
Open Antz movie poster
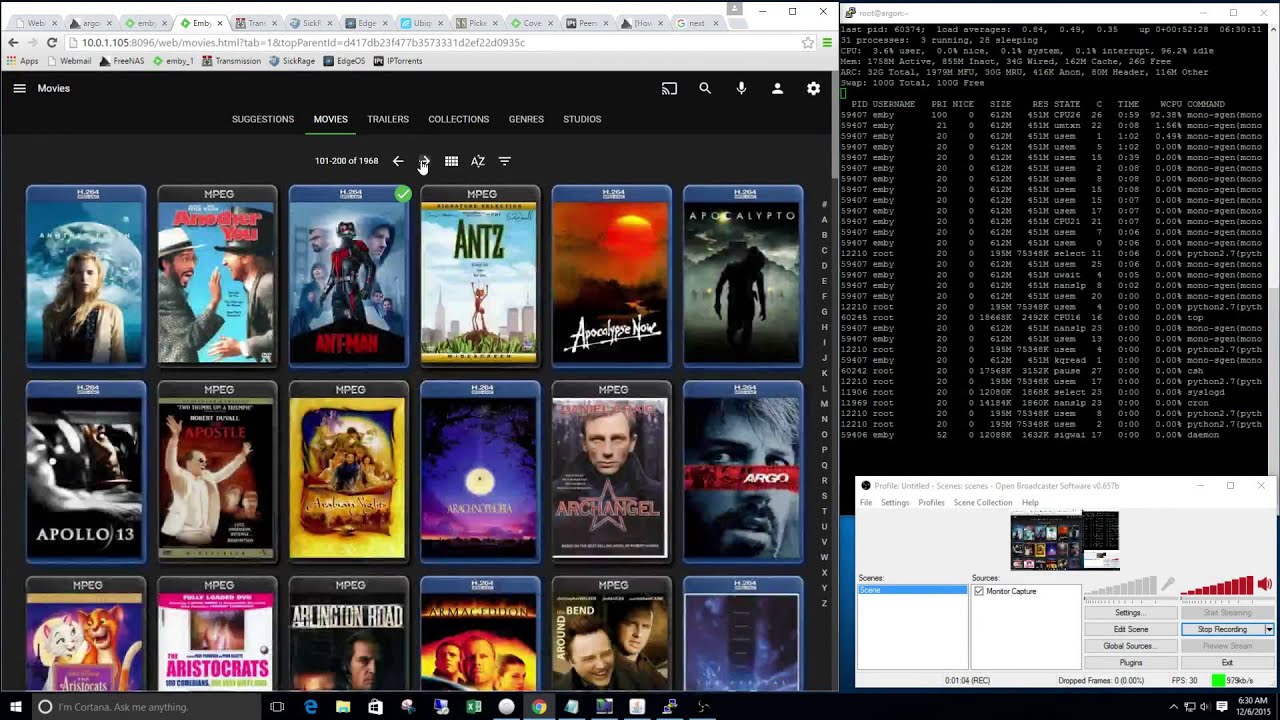pyautogui.click(x=480, y=276)
